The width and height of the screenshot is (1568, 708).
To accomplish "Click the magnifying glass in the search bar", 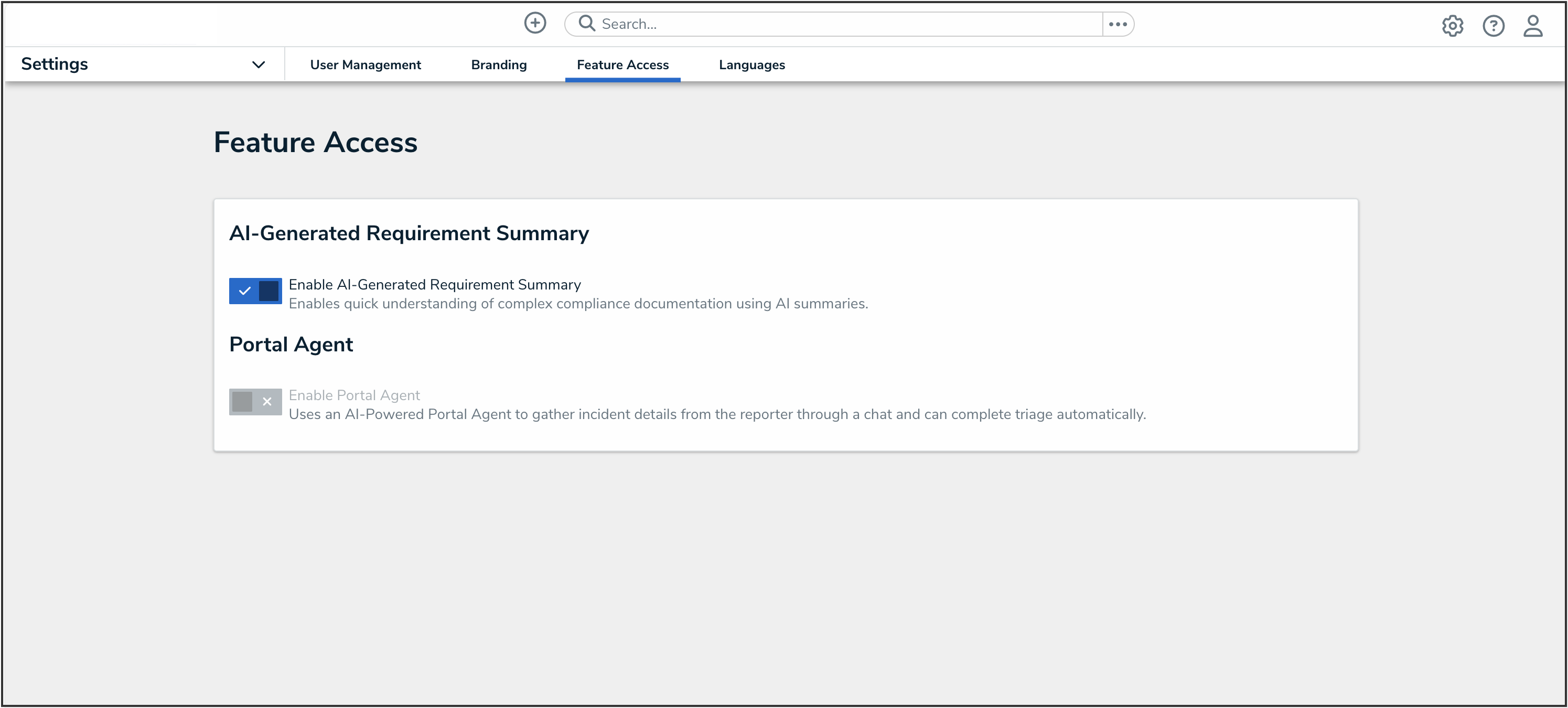I will (x=586, y=23).
